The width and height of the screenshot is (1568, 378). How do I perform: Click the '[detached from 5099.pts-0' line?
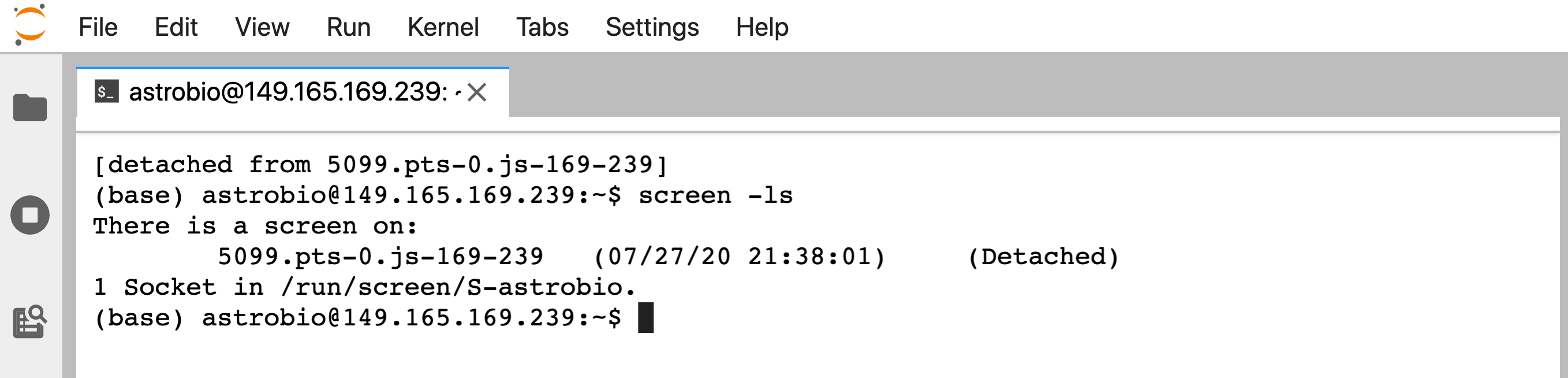click(381, 165)
